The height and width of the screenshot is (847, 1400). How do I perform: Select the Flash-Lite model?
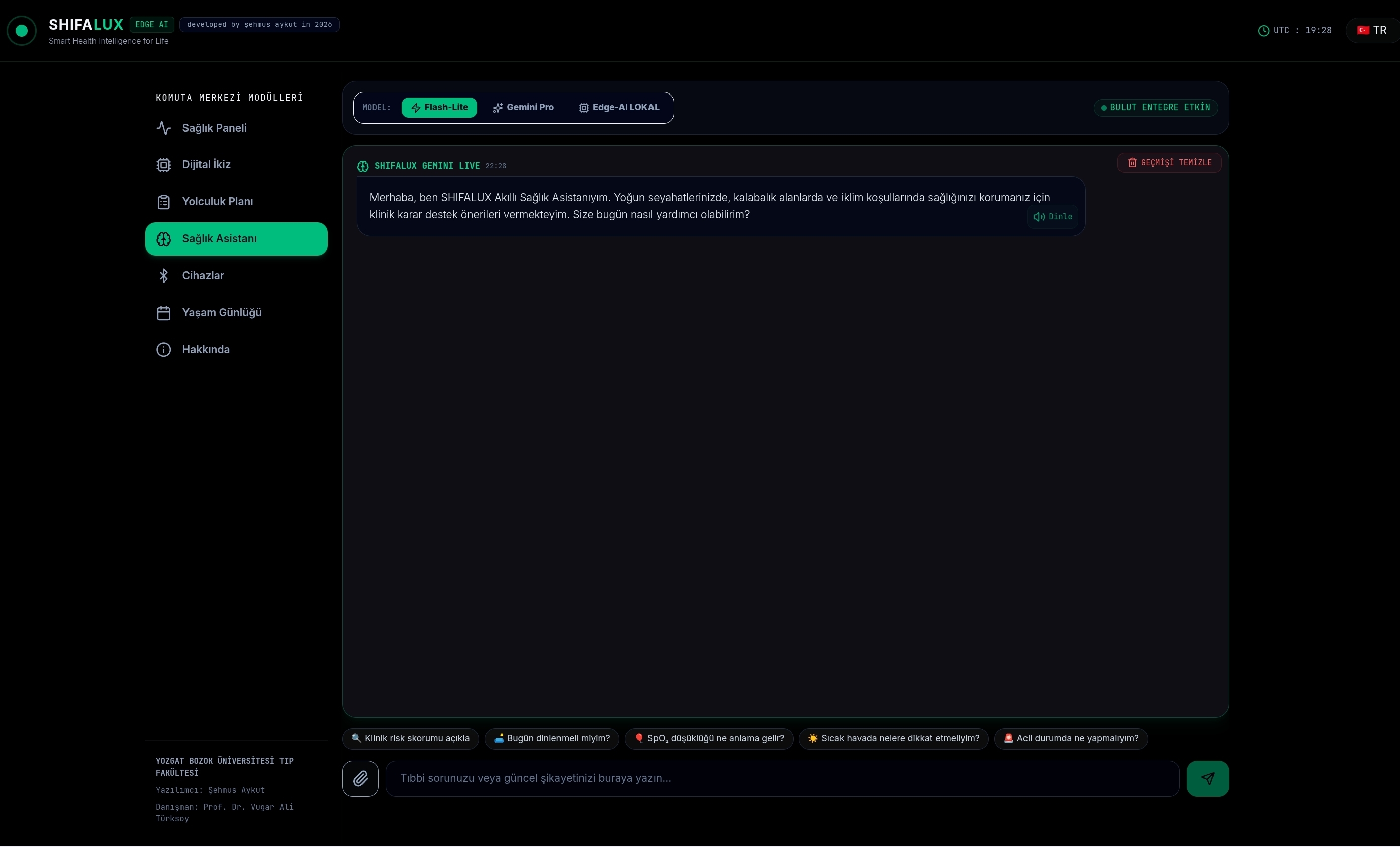coord(439,108)
